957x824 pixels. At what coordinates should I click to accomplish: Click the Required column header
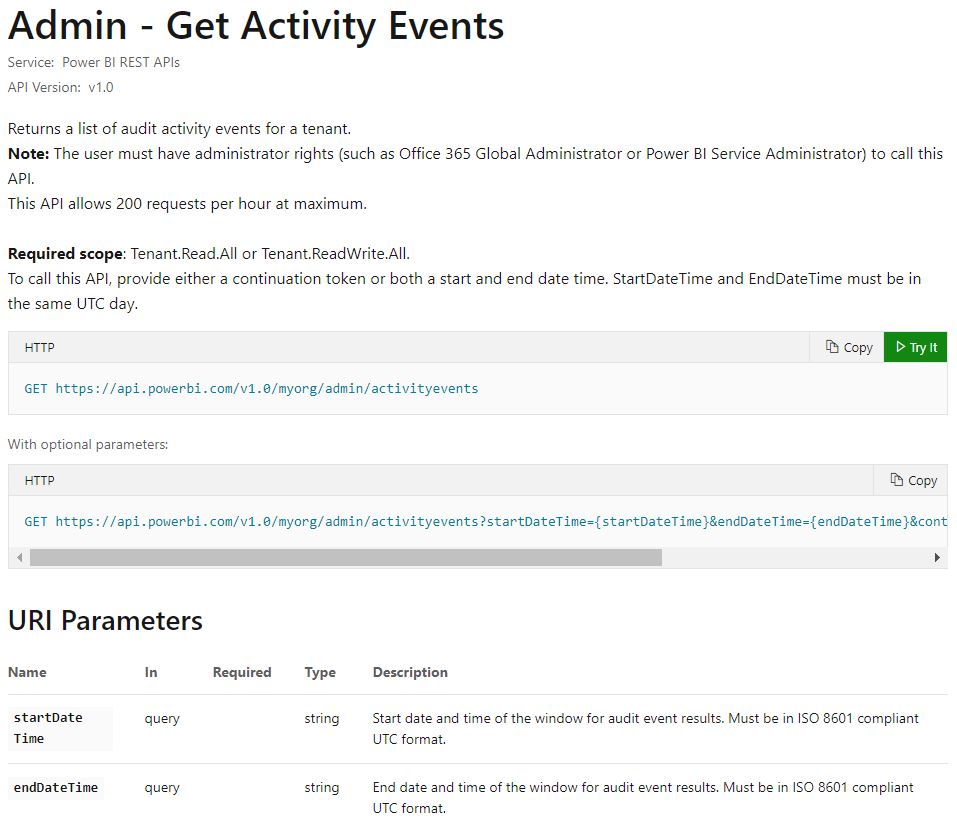(x=242, y=672)
